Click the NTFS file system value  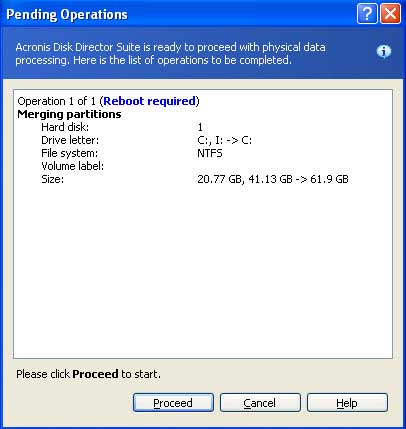[210, 153]
